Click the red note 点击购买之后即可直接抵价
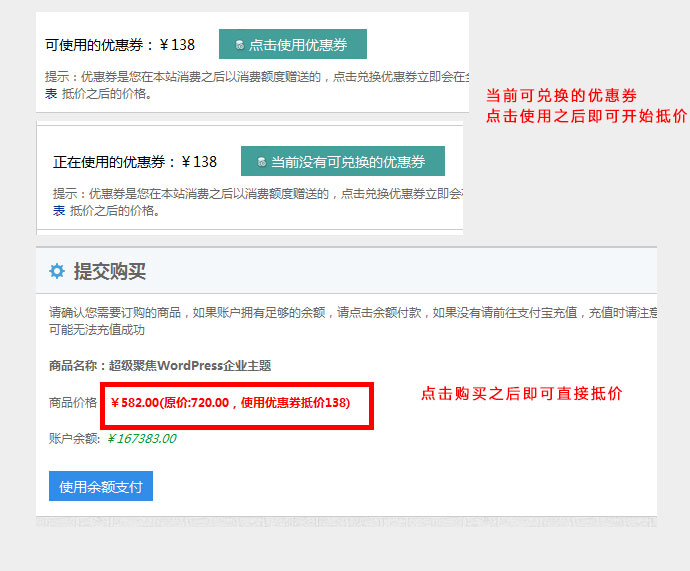 [x=521, y=394]
